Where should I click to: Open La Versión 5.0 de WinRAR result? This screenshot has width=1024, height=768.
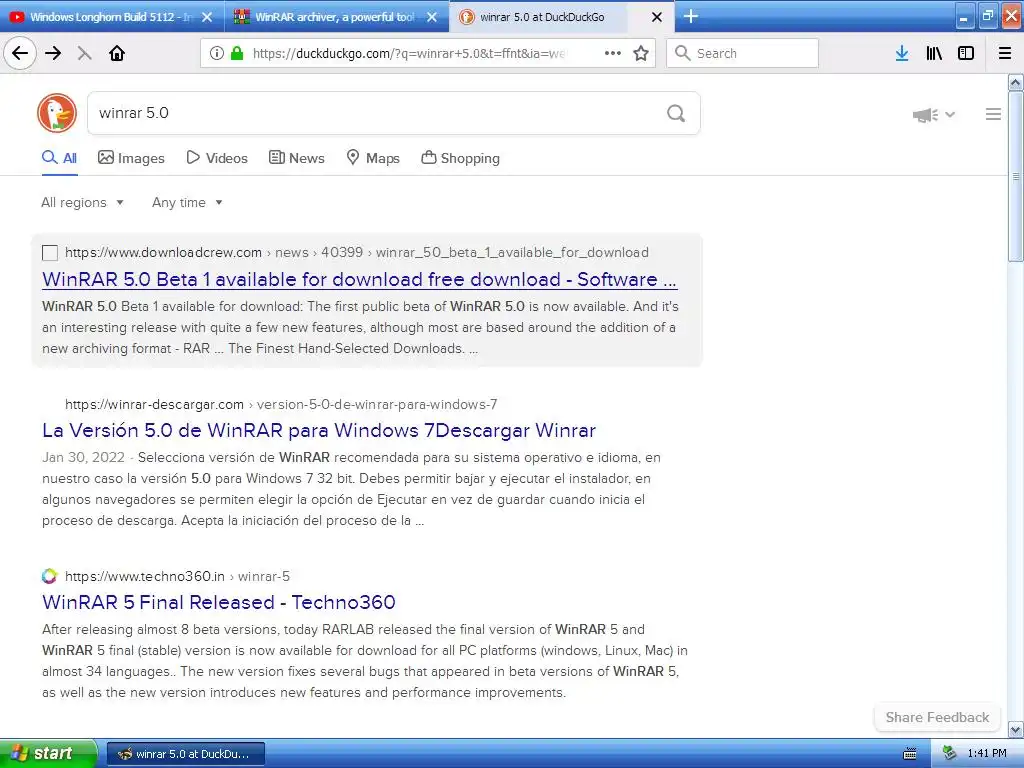coord(319,430)
